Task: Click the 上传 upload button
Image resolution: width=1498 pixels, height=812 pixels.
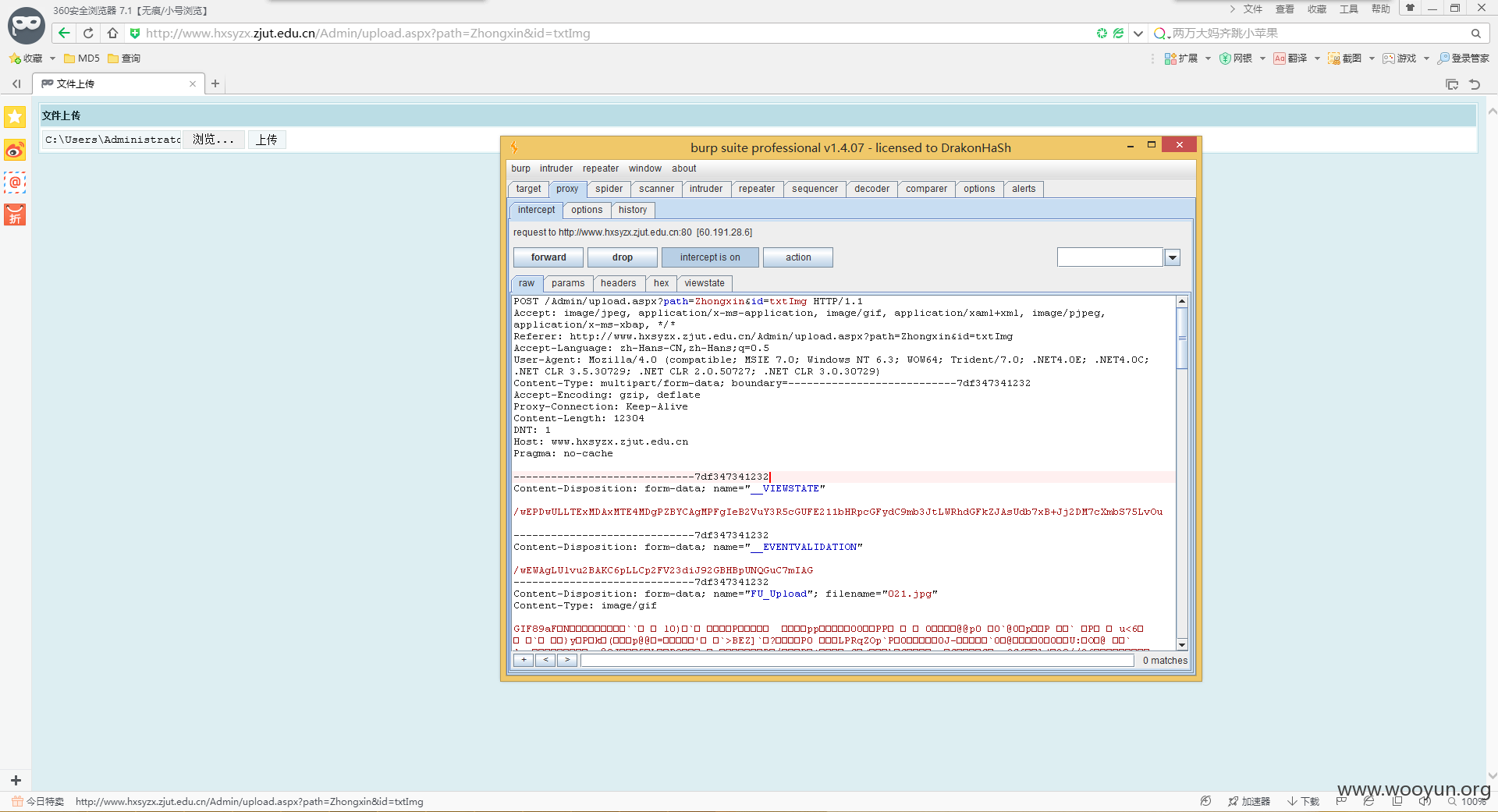Action: point(267,140)
